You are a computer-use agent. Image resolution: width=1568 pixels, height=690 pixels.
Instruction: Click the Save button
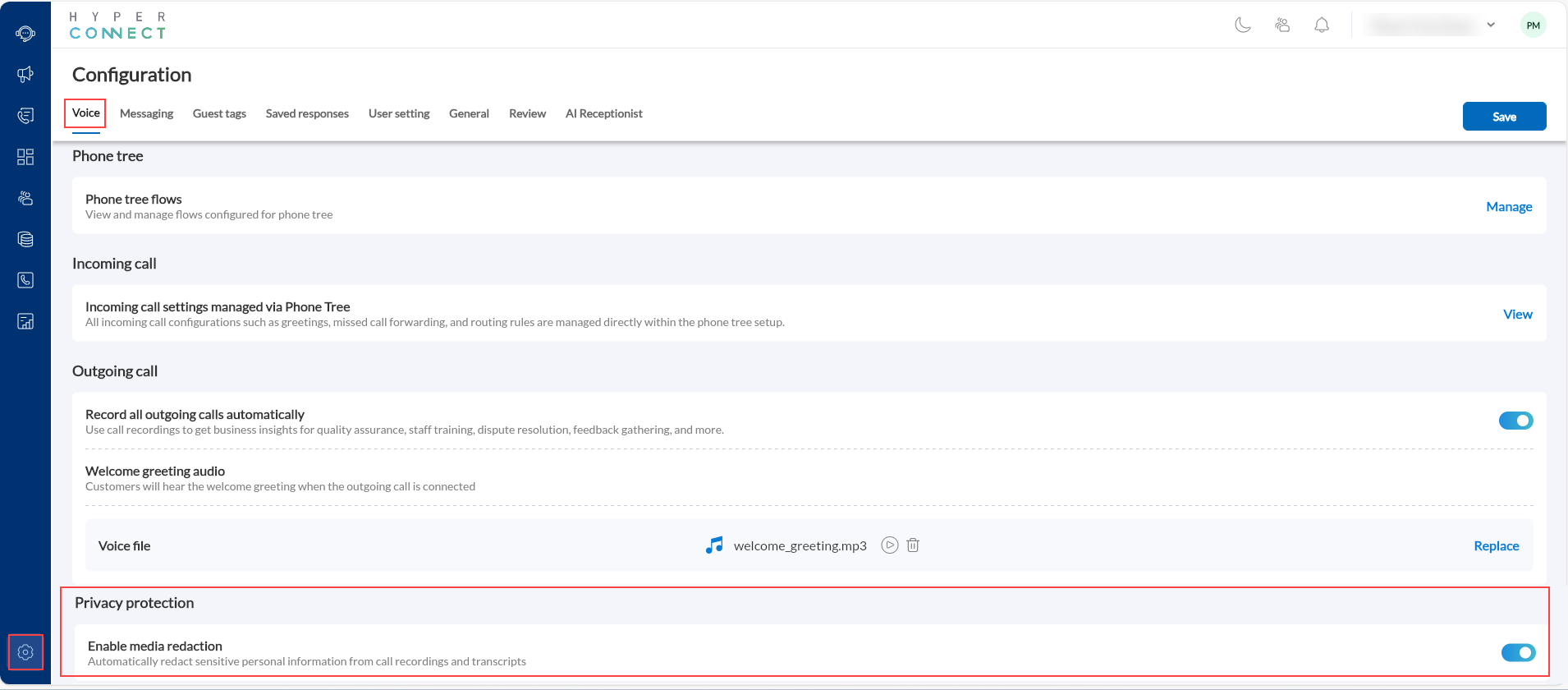(x=1504, y=117)
